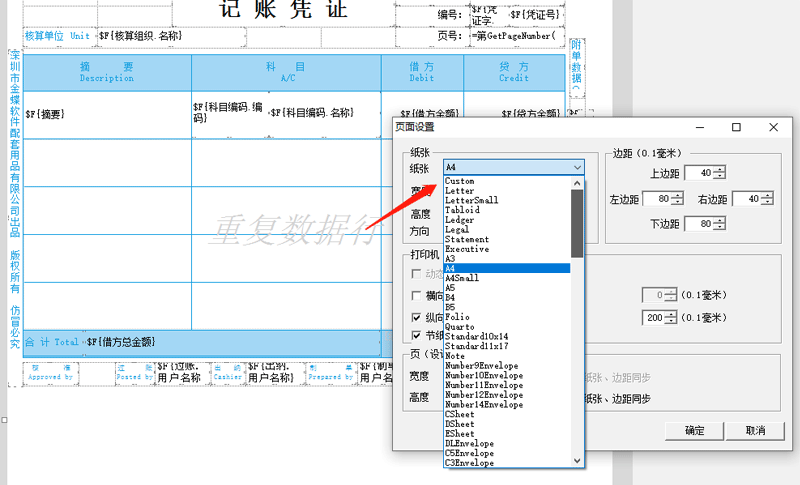Choose Note paper size
The image size is (800, 485).
pyautogui.click(x=507, y=356)
